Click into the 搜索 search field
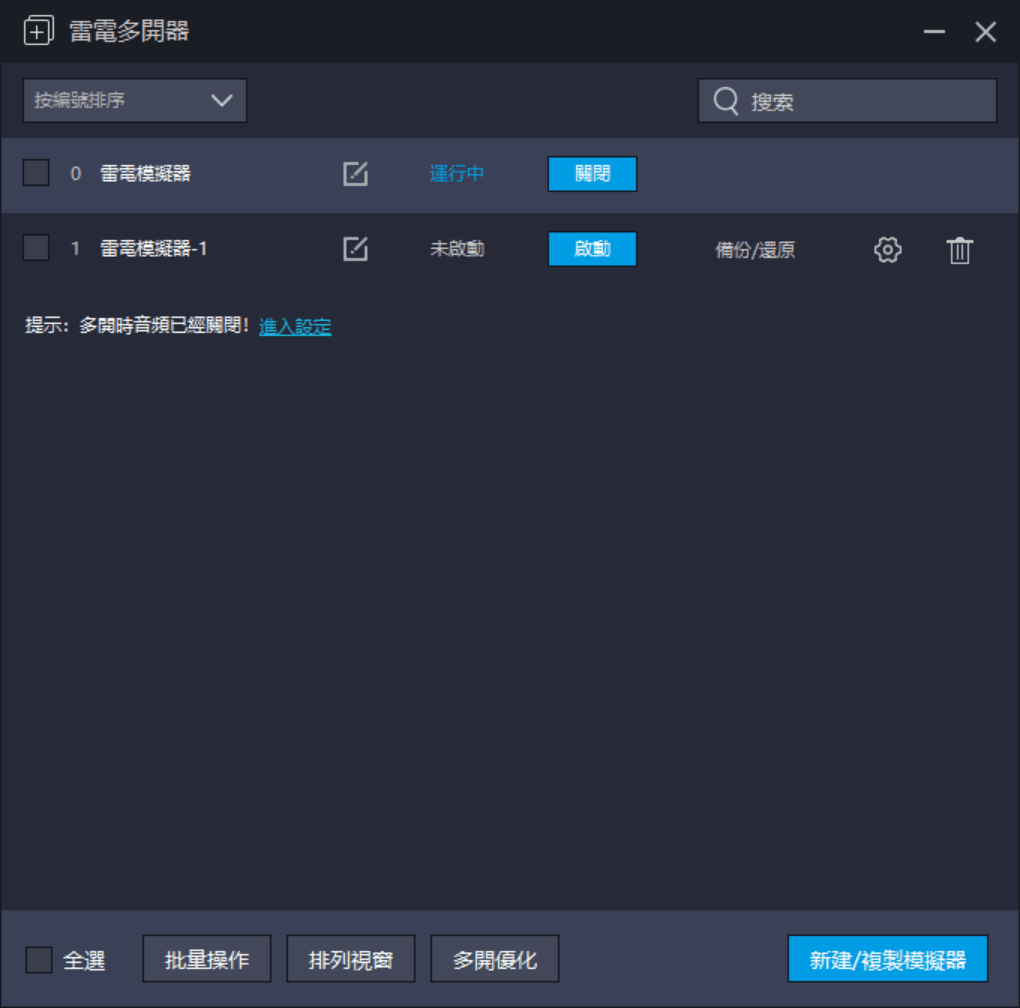1020x1008 pixels. coord(847,101)
